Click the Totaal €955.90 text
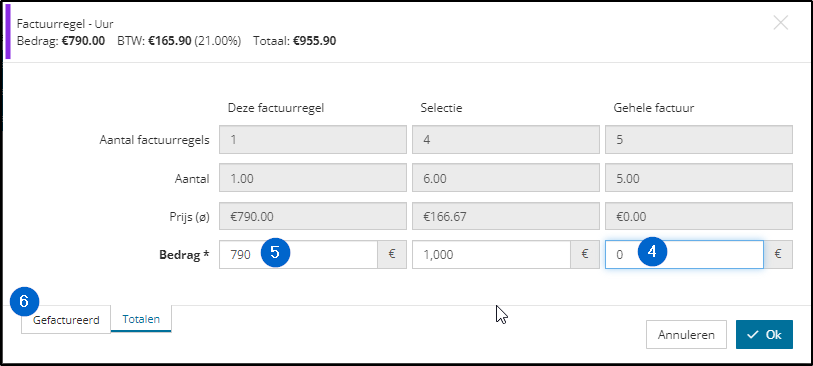This screenshot has width=813, height=366. click(295, 40)
